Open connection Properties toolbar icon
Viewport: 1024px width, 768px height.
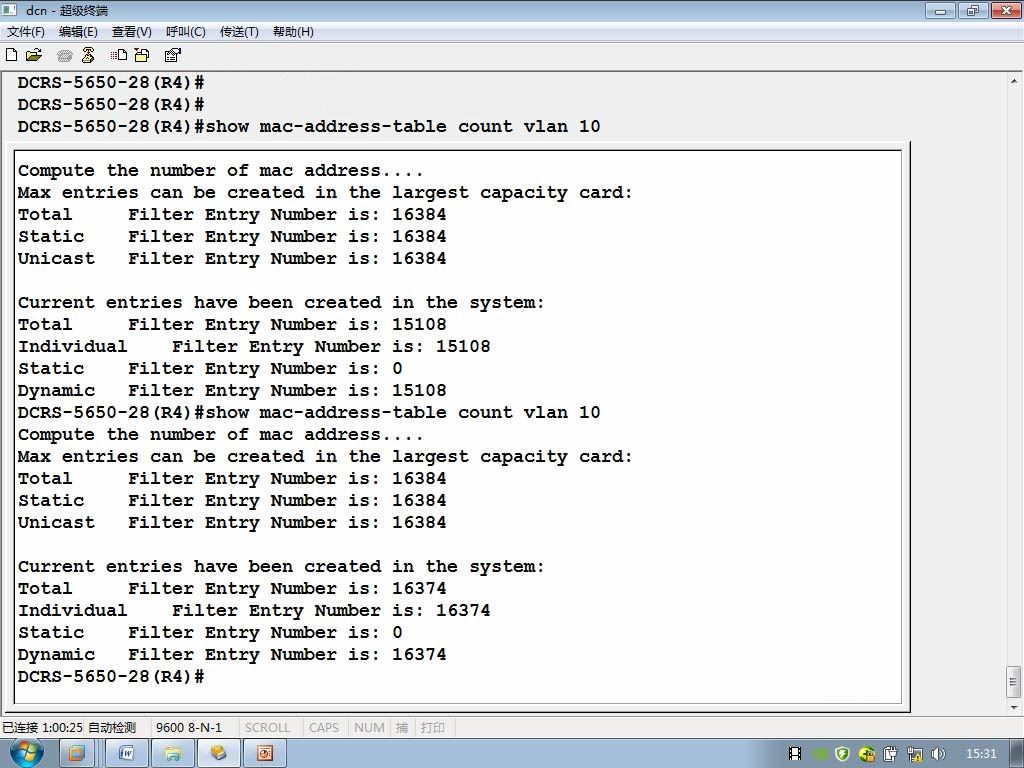point(172,56)
